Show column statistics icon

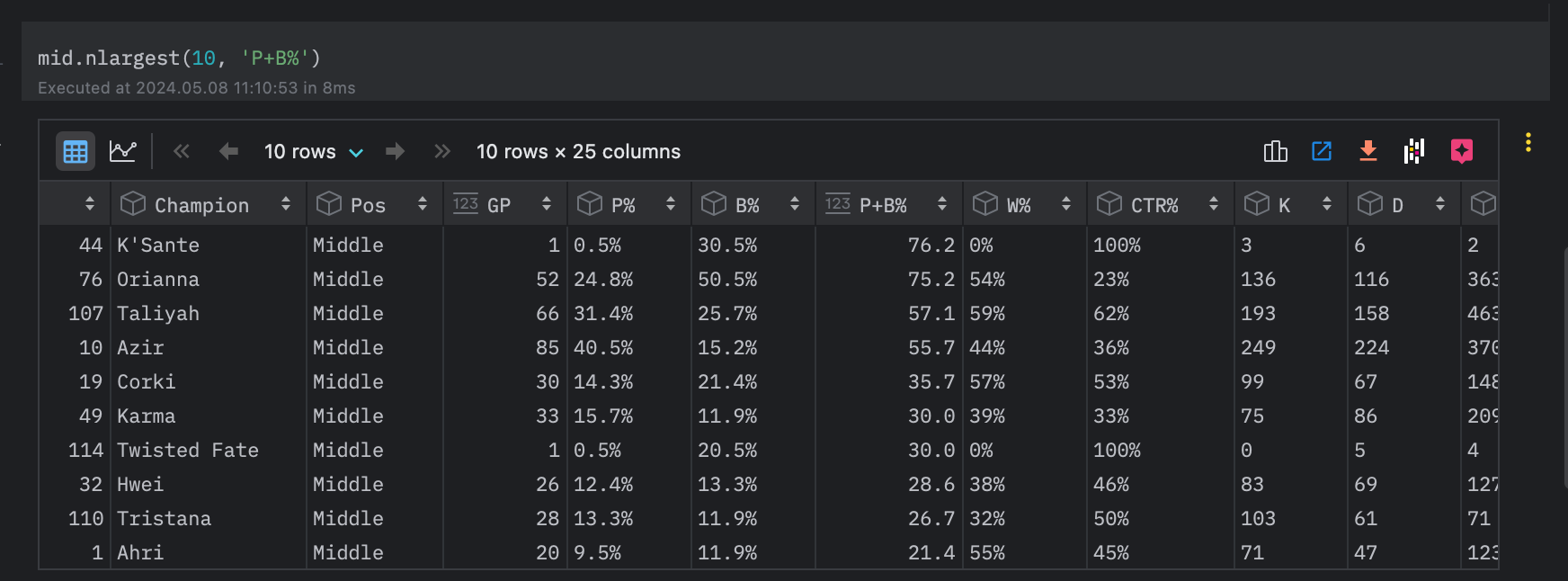tap(1276, 151)
